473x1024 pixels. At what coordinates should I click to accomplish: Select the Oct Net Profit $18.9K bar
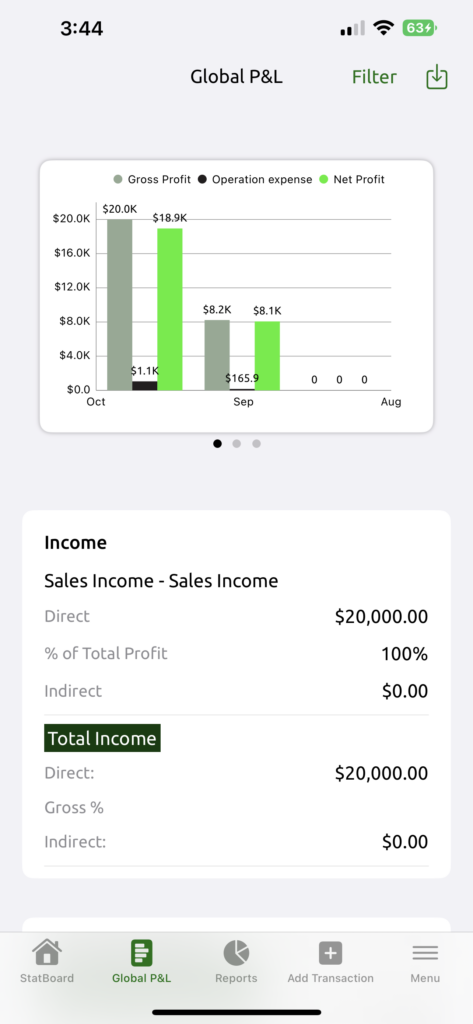[x=170, y=309]
